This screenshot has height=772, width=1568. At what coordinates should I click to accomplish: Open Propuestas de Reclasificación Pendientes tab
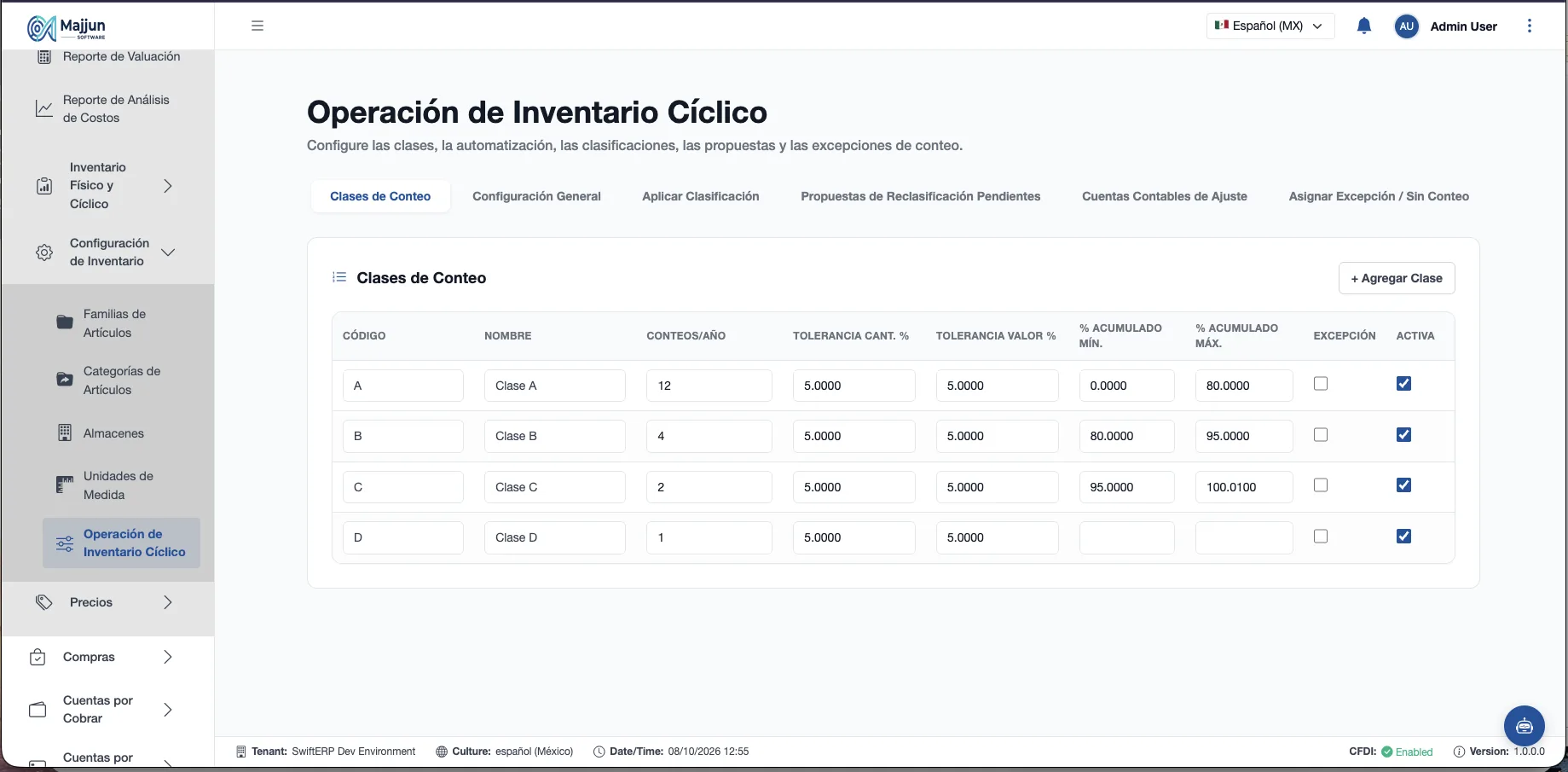[920, 196]
